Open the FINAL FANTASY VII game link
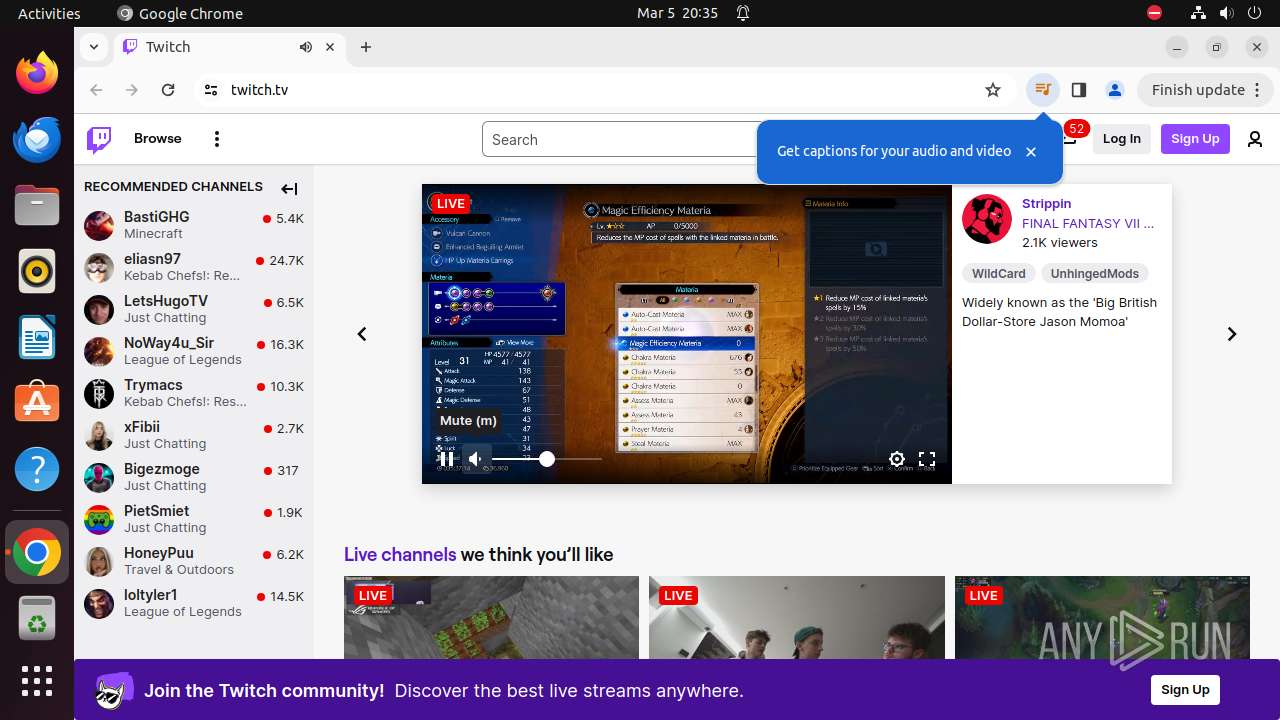This screenshot has width=1280, height=720. pyautogui.click(x=1088, y=223)
